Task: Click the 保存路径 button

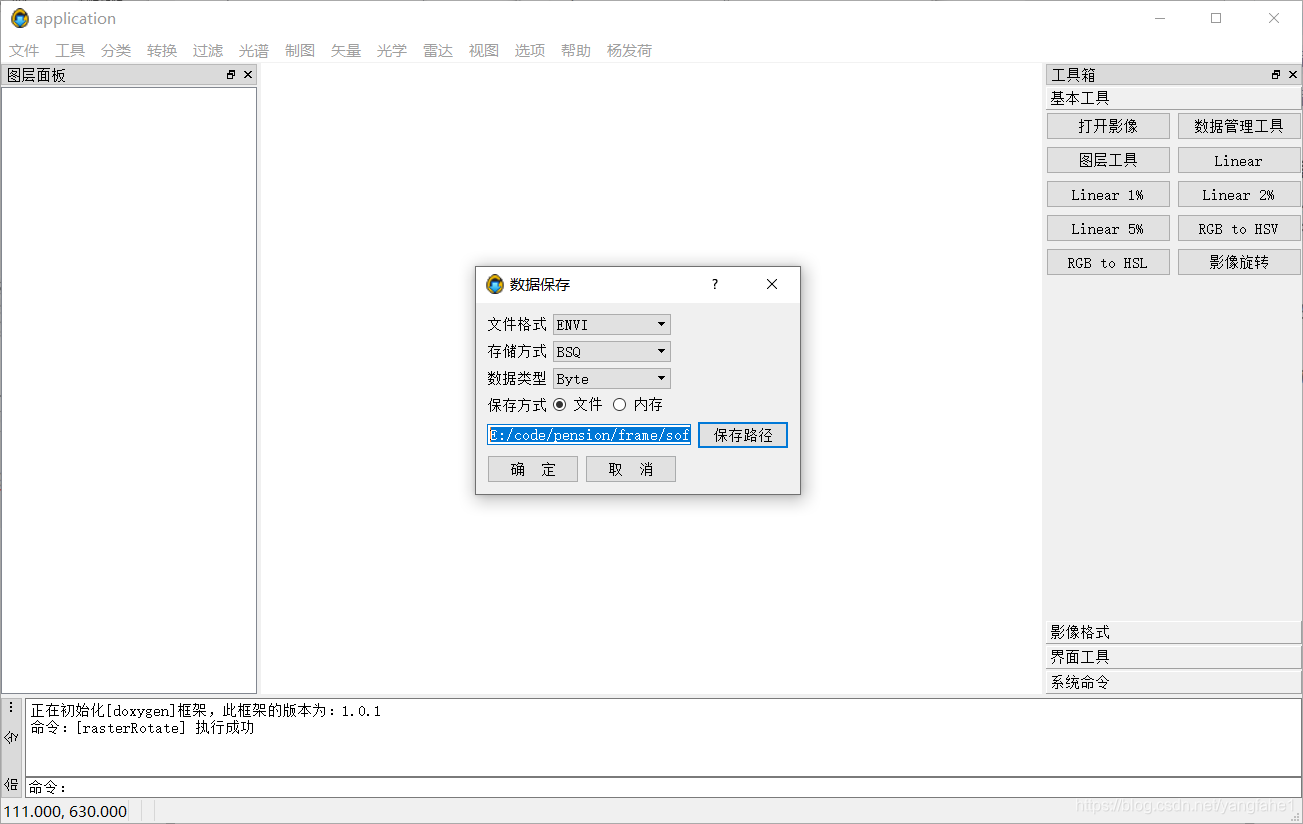Action: point(743,435)
